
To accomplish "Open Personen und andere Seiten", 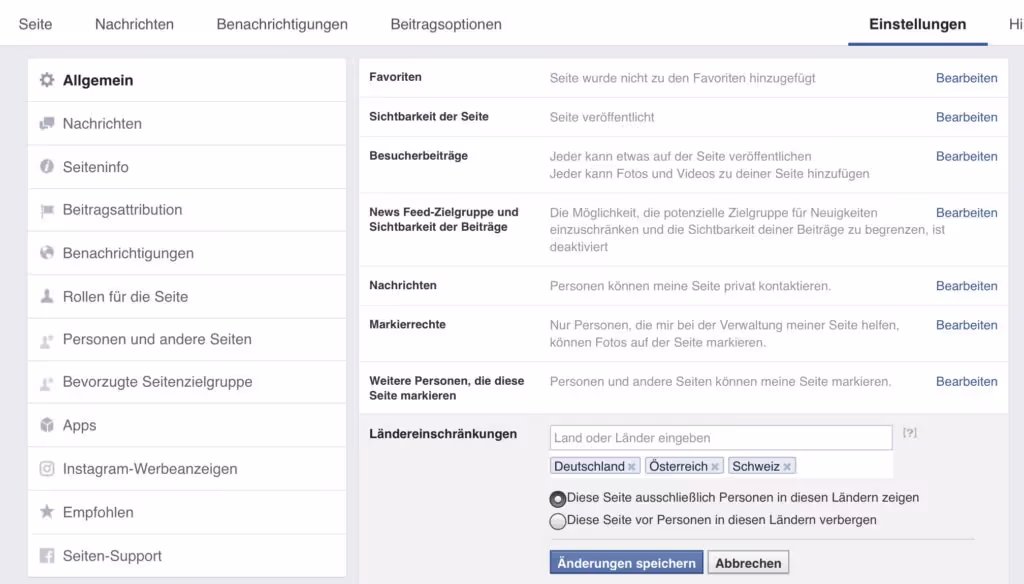I will tap(187, 339).
